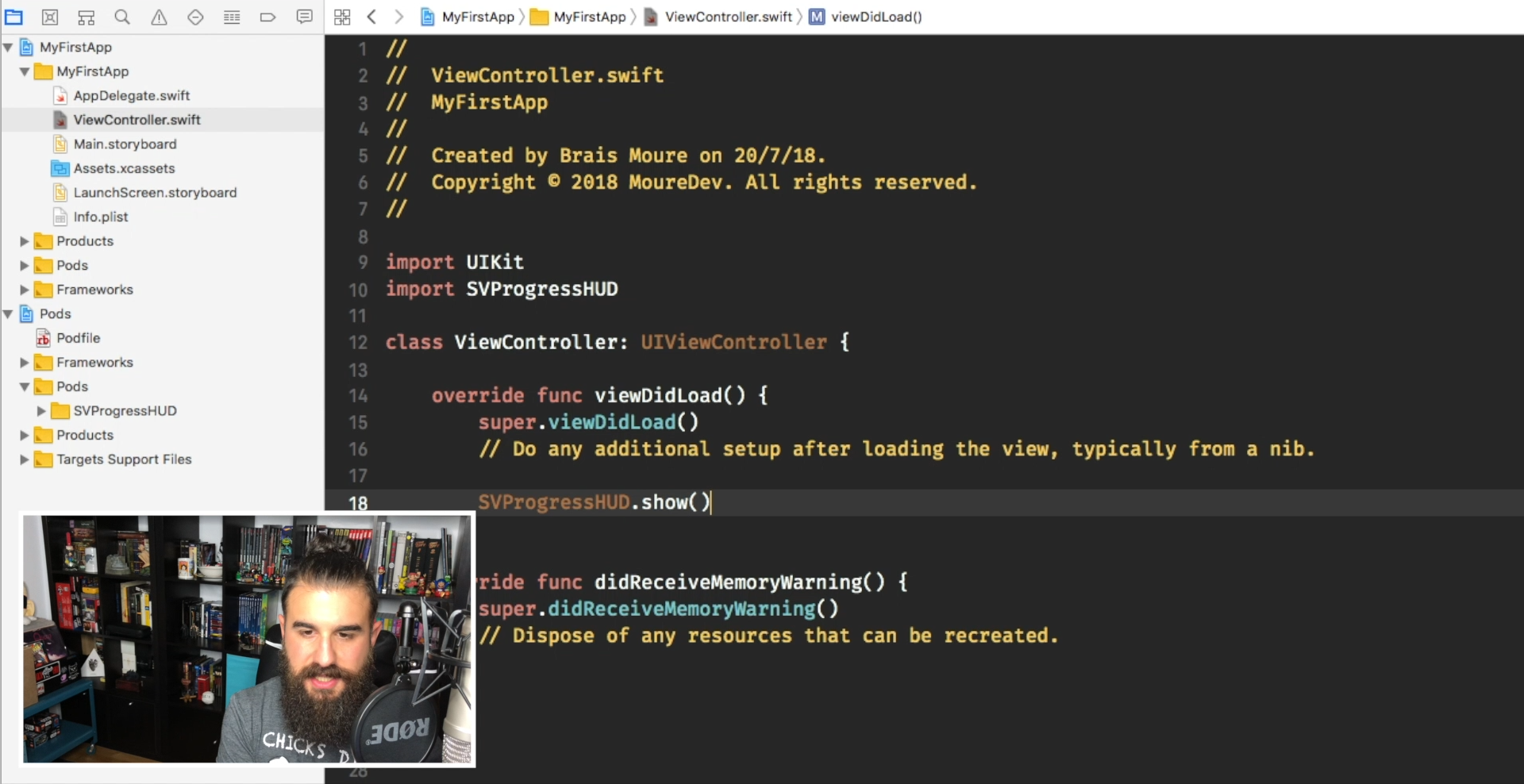Expand the SVProgressHUD folder
The width and height of the screenshot is (1524, 784).
(41, 411)
